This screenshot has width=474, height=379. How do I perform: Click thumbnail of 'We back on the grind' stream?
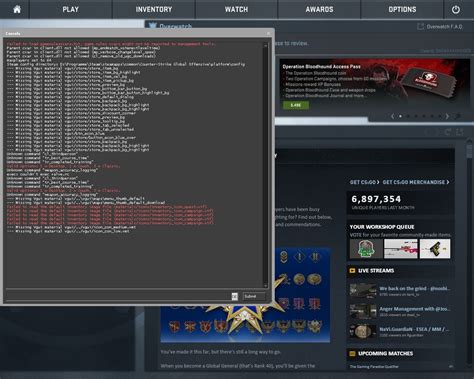pos(363,291)
